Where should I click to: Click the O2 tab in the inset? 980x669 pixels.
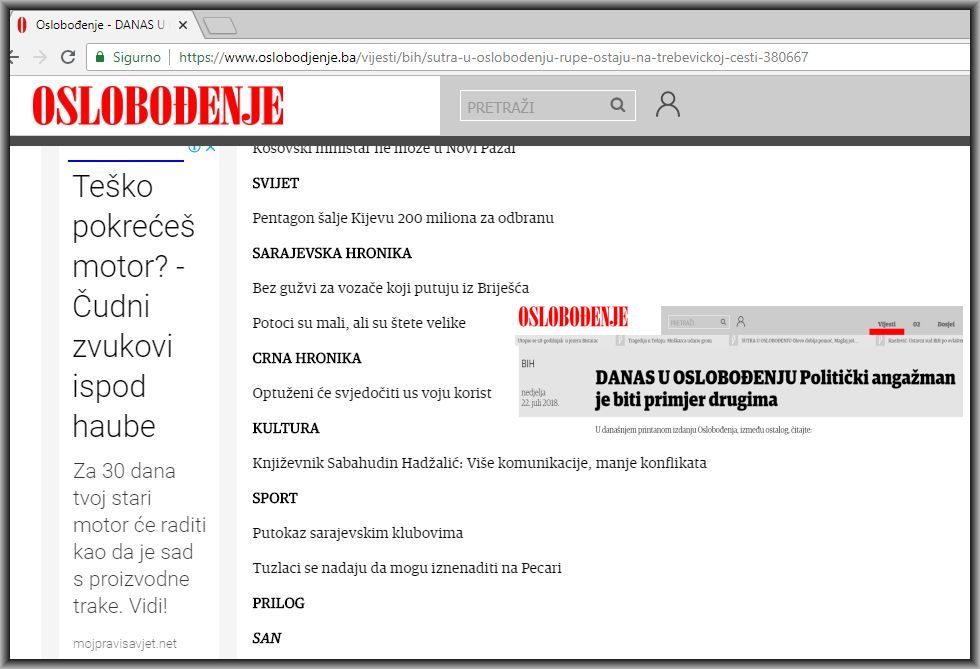pos(916,324)
